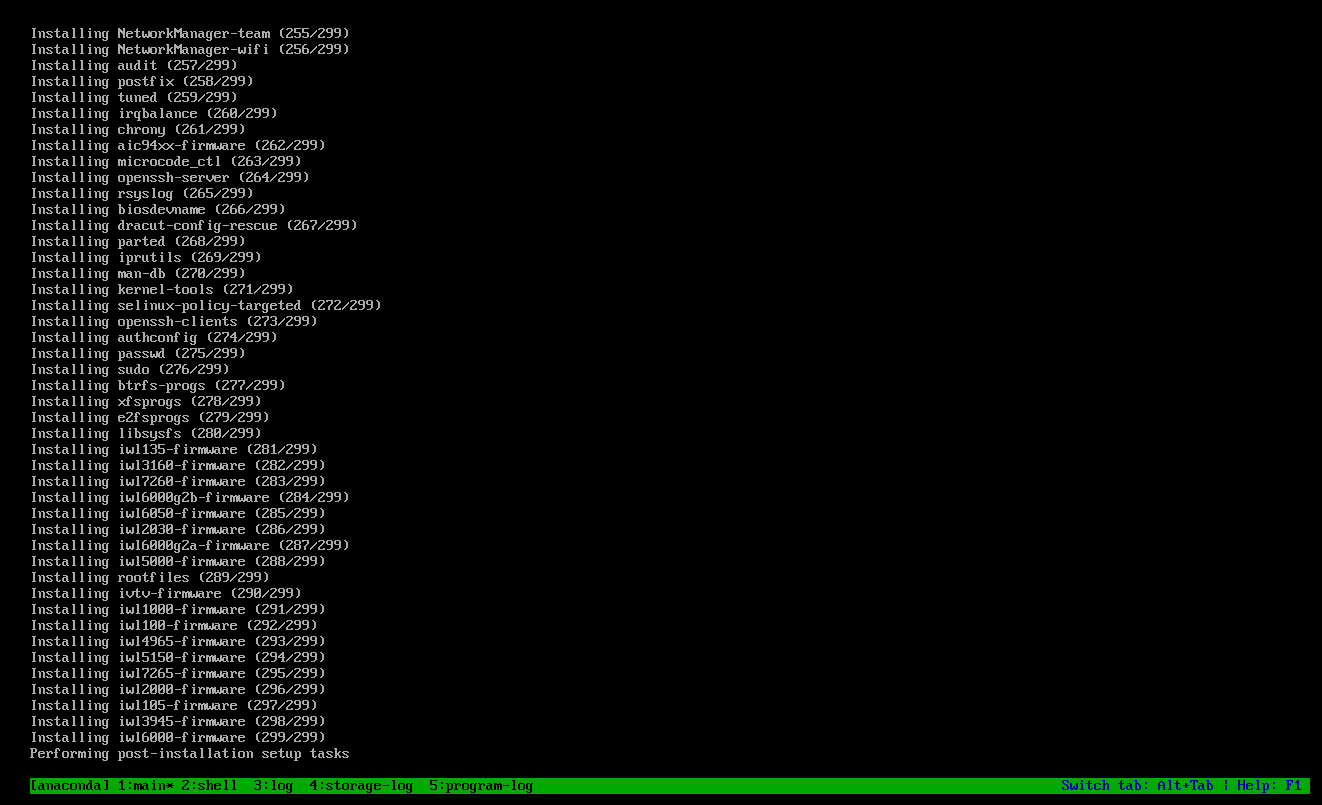
Task: Click the line installing NetworkManager-team (255/299)
Action: (x=190, y=34)
